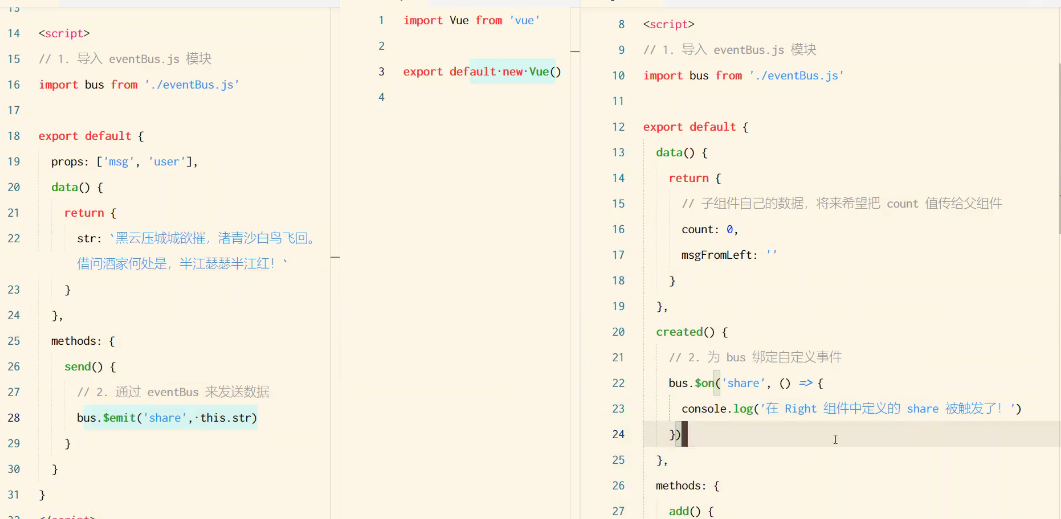Click 'methods: {' in left pane
Image resolution: width=1061 pixels, height=519 pixels.
click(84, 341)
